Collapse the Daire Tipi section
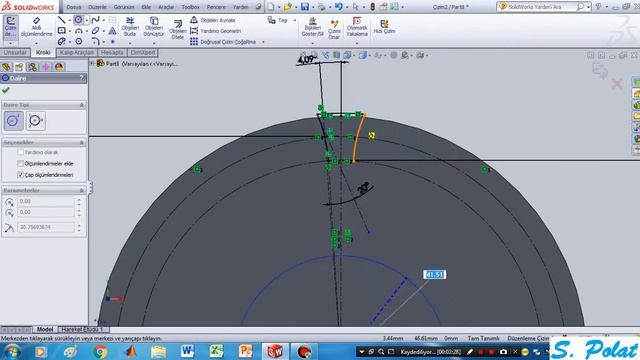The image size is (640, 360). pyautogui.click(x=82, y=105)
